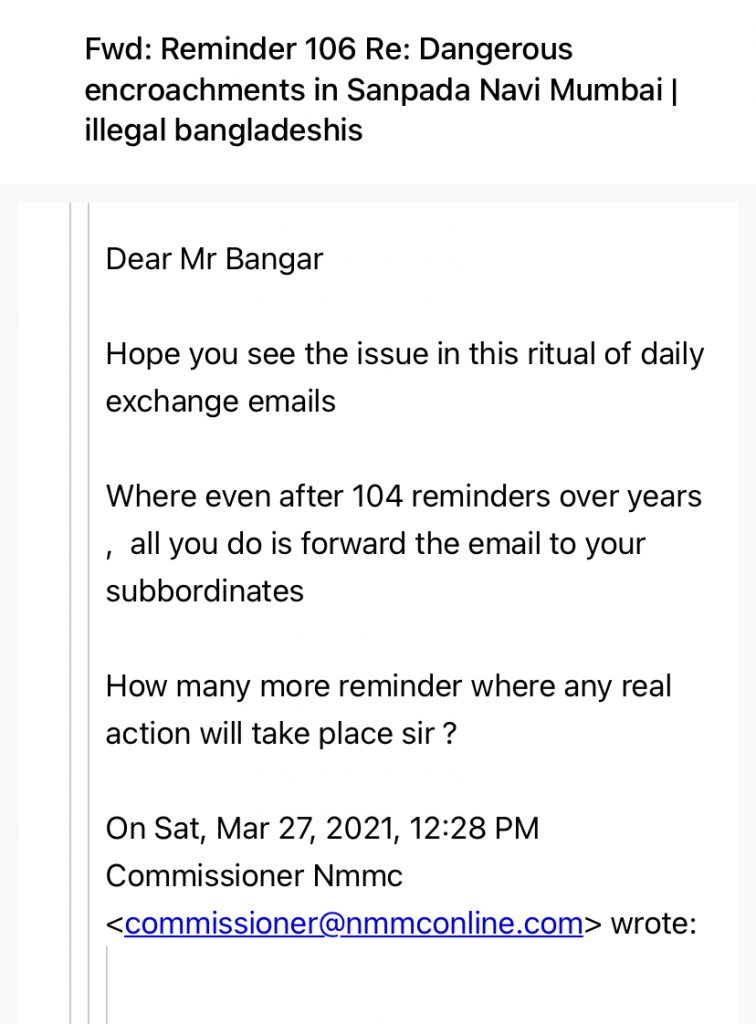
Task: Click the 'How many more reminder' line
Action: click(x=388, y=686)
